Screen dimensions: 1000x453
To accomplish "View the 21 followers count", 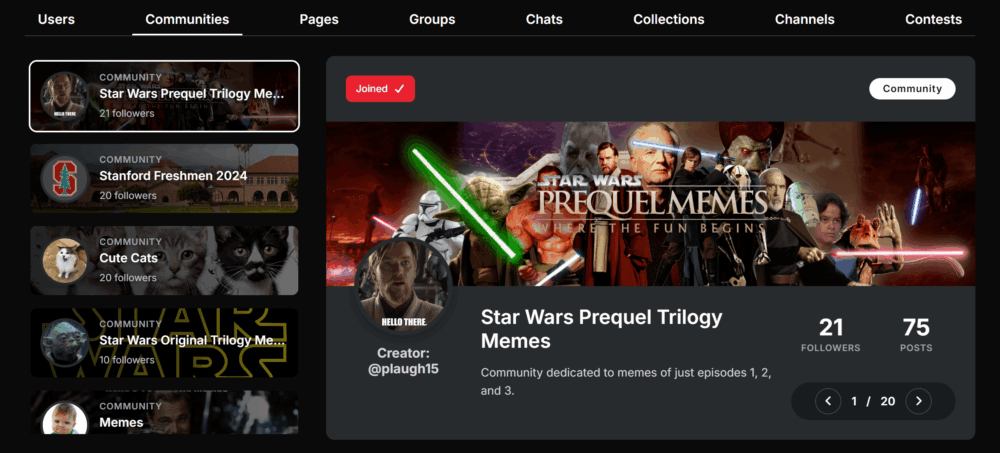I will [830, 335].
